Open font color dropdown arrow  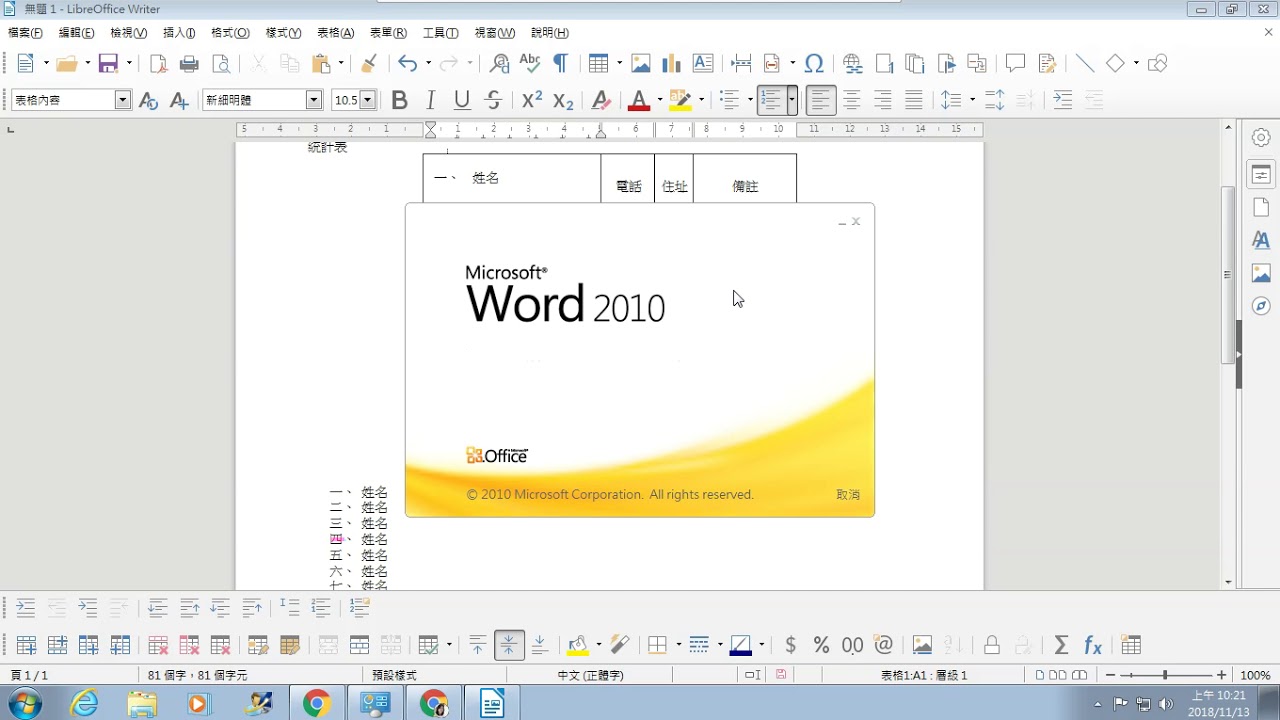pos(659,100)
